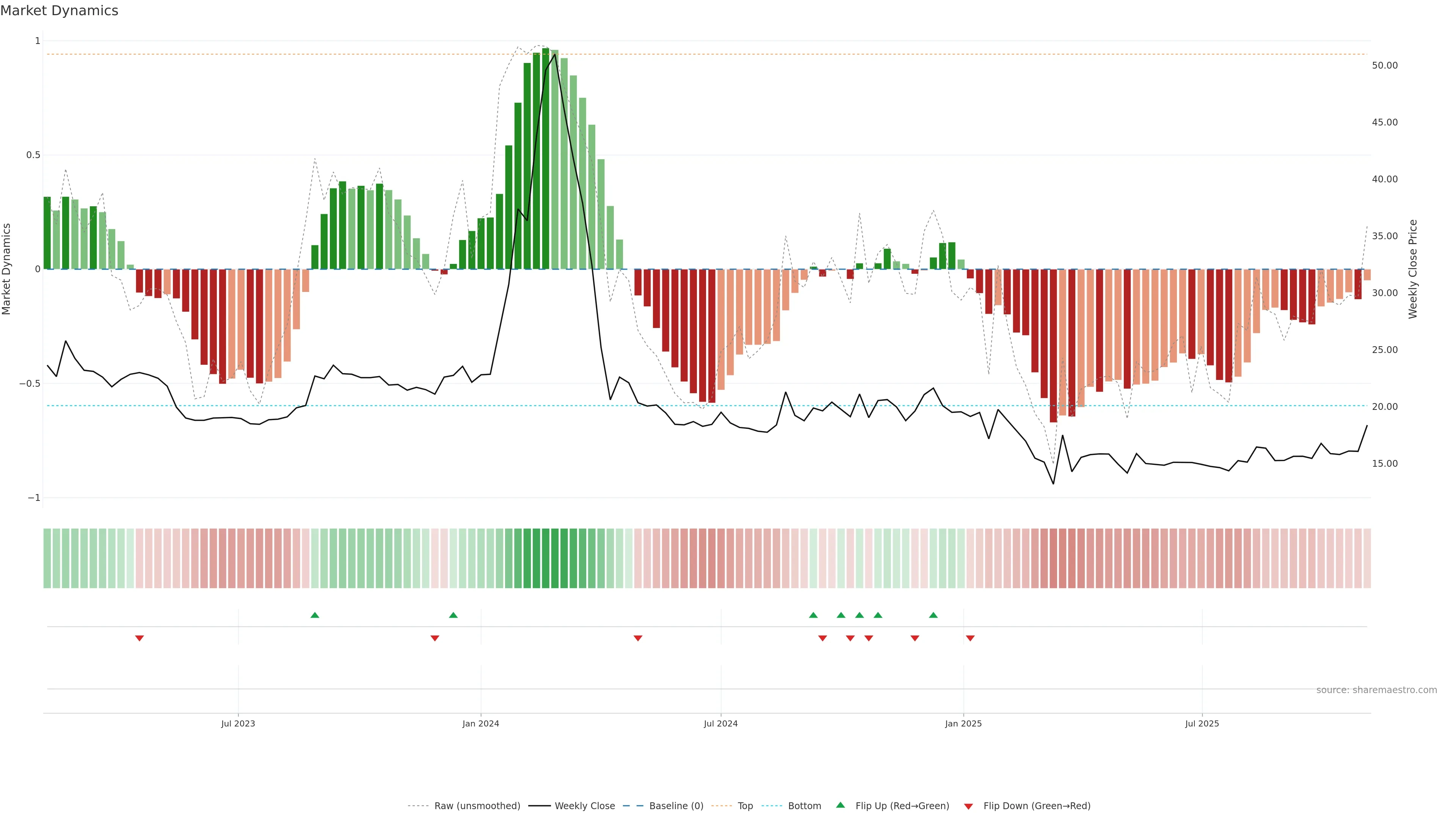Click the Weekly Close Price axis title
This screenshot has width=1456, height=819.
1413,269
